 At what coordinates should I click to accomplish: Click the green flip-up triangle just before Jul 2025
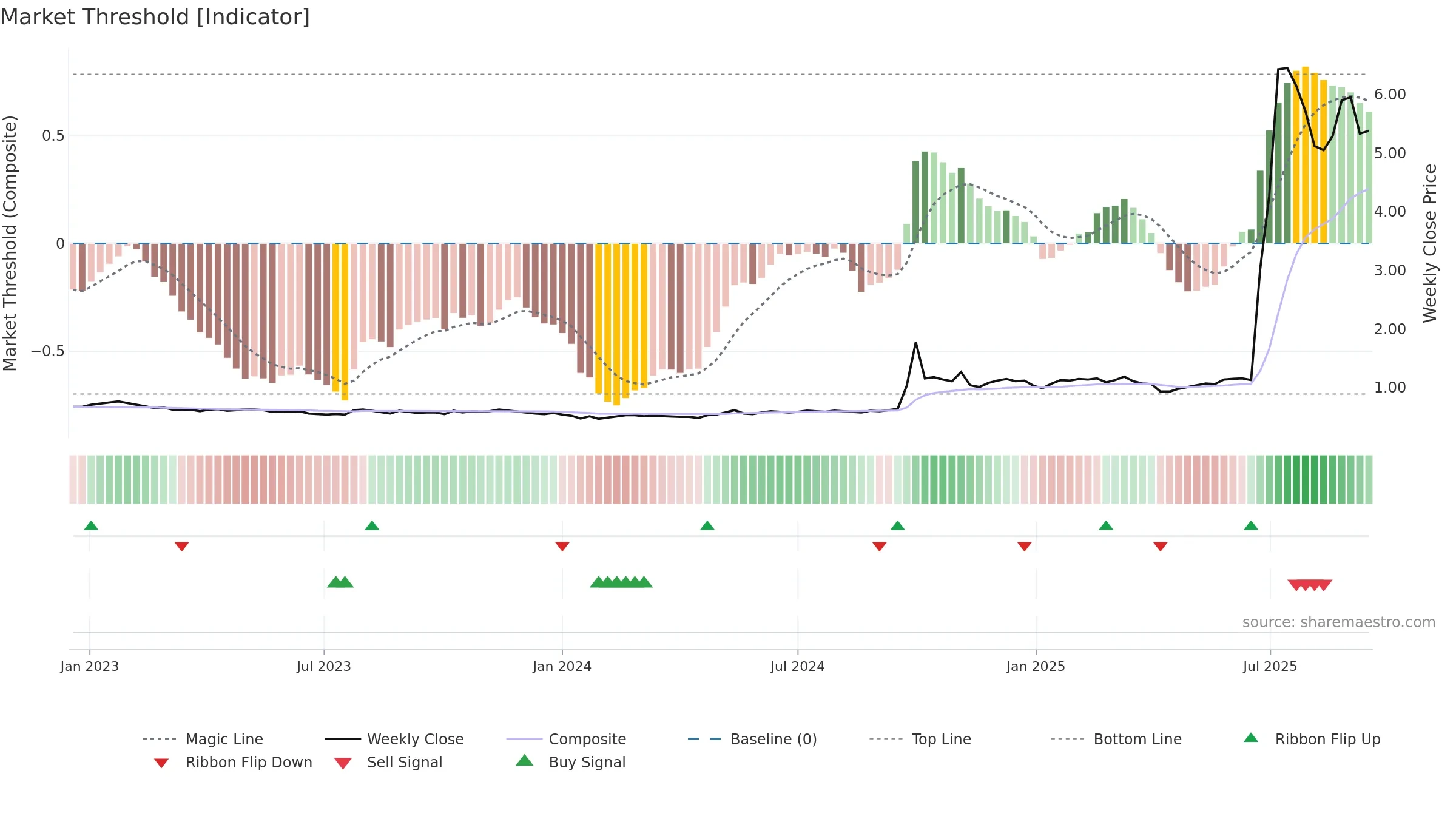(1251, 525)
